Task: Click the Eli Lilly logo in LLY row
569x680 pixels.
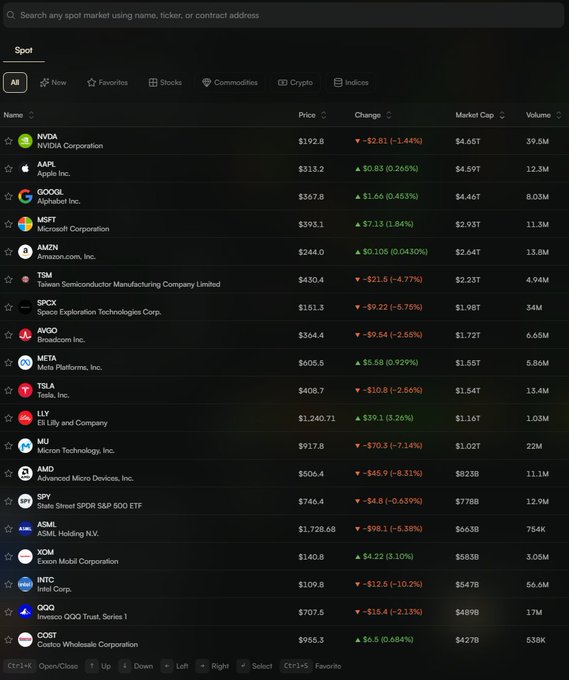Action: (x=25, y=418)
